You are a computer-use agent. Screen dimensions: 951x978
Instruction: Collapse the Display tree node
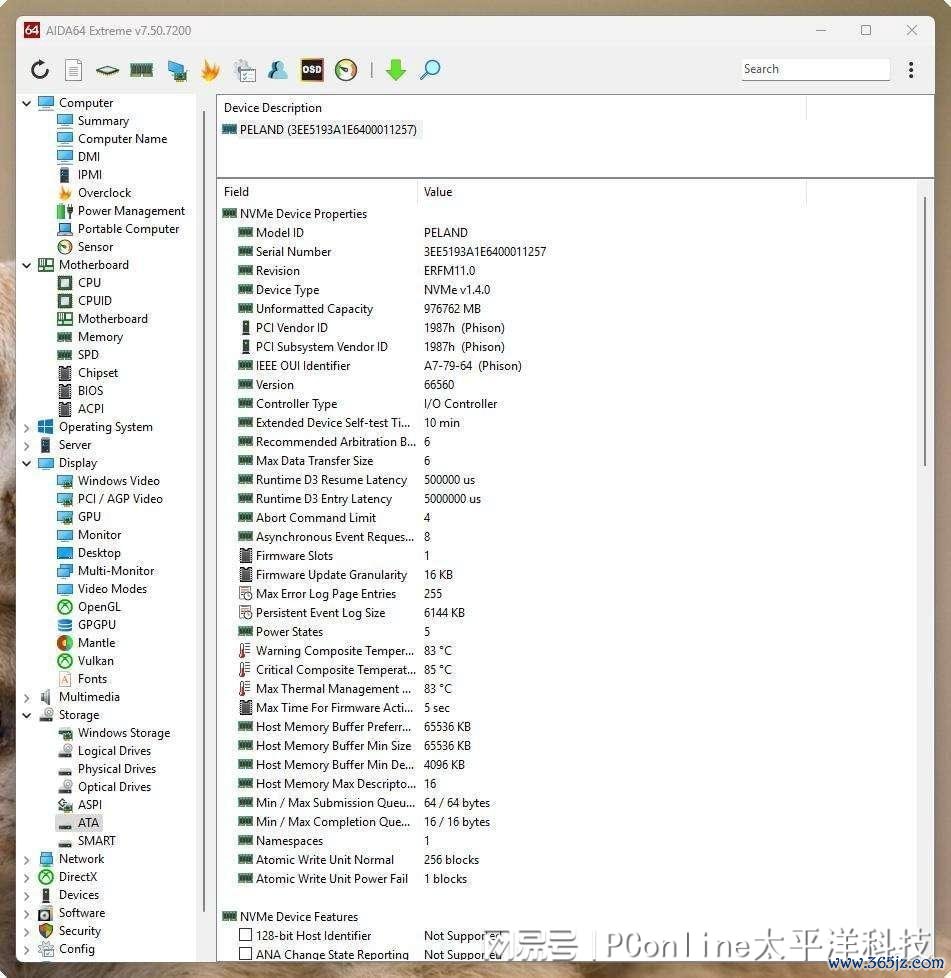point(26,463)
